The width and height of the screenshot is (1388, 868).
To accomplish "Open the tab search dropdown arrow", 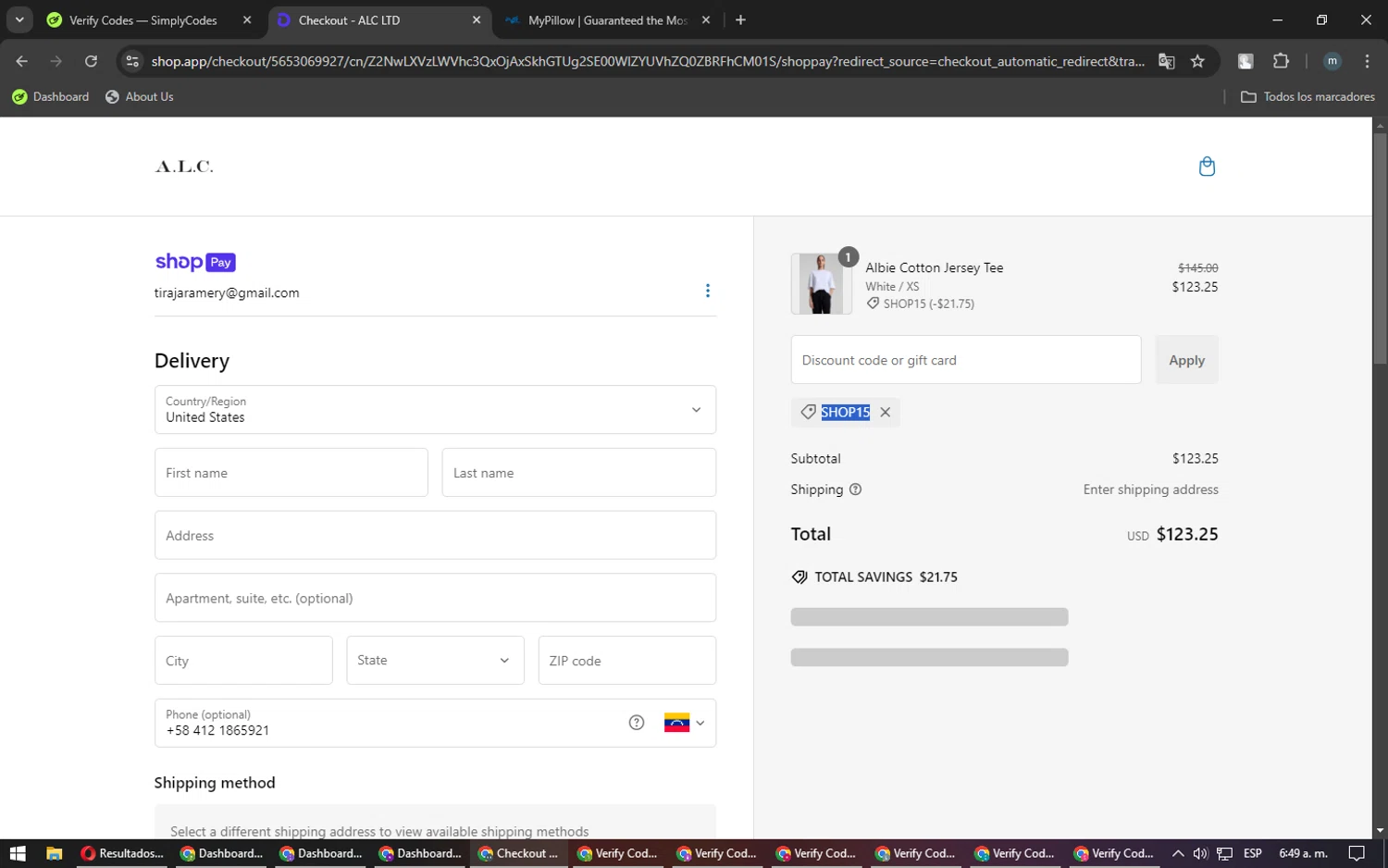I will [x=19, y=20].
